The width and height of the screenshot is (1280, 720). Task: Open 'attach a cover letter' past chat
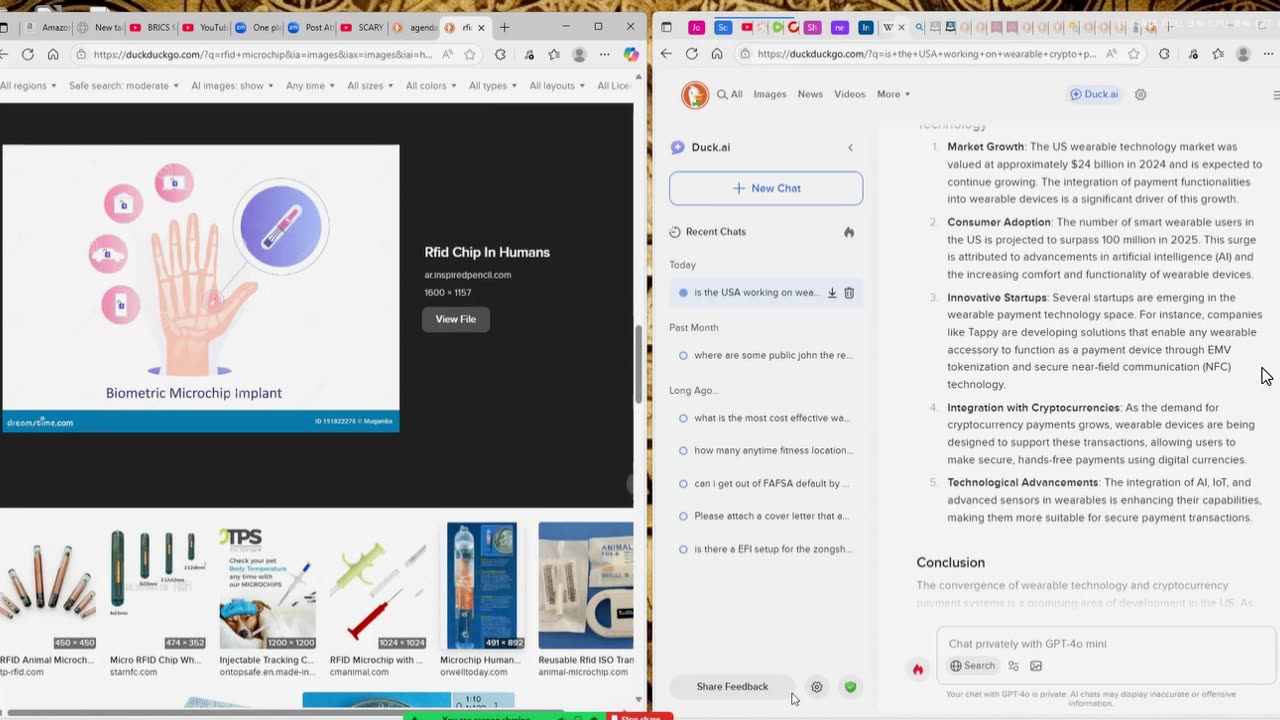point(765,516)
